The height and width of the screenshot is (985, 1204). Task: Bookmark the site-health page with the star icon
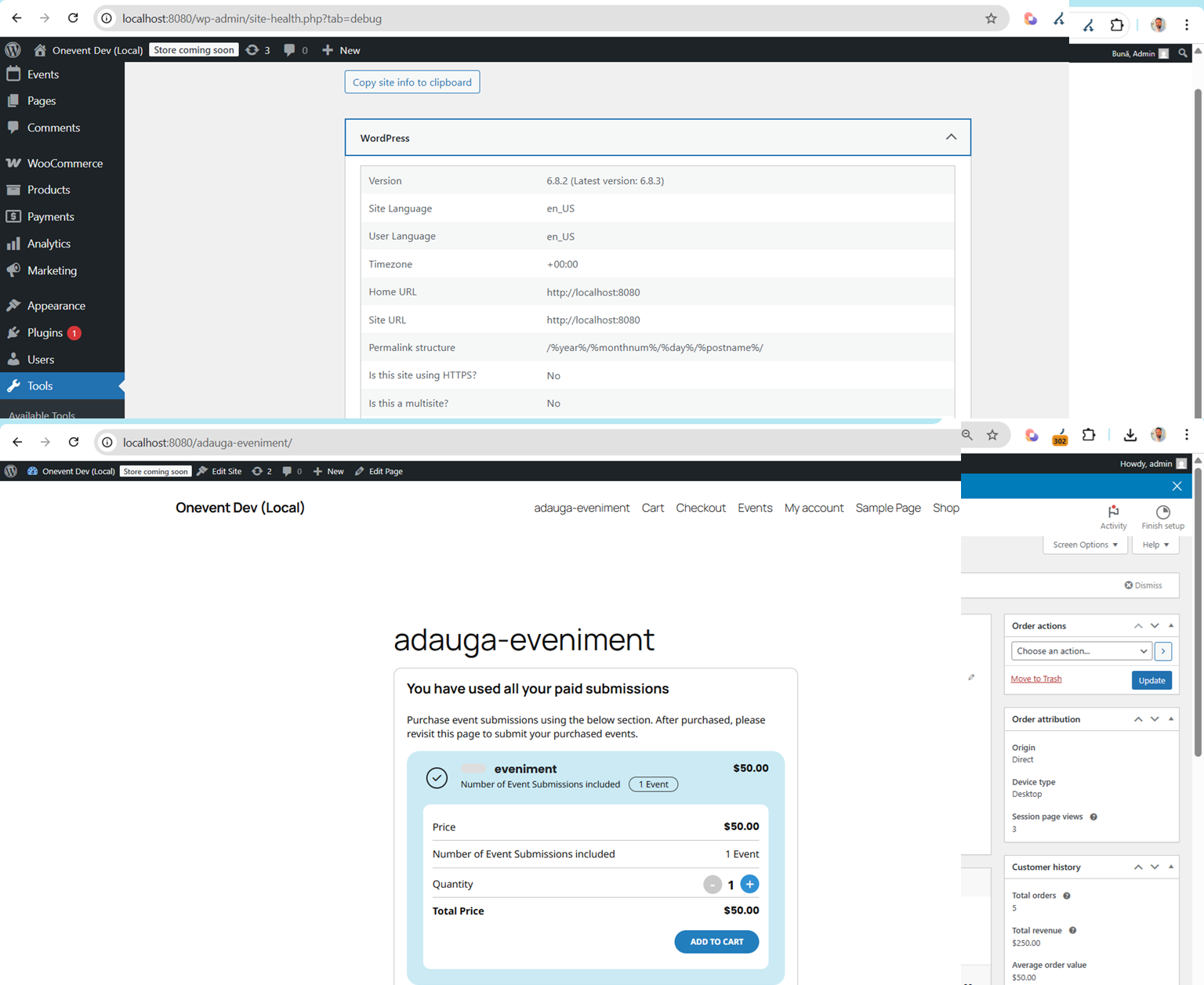[991, 18]
